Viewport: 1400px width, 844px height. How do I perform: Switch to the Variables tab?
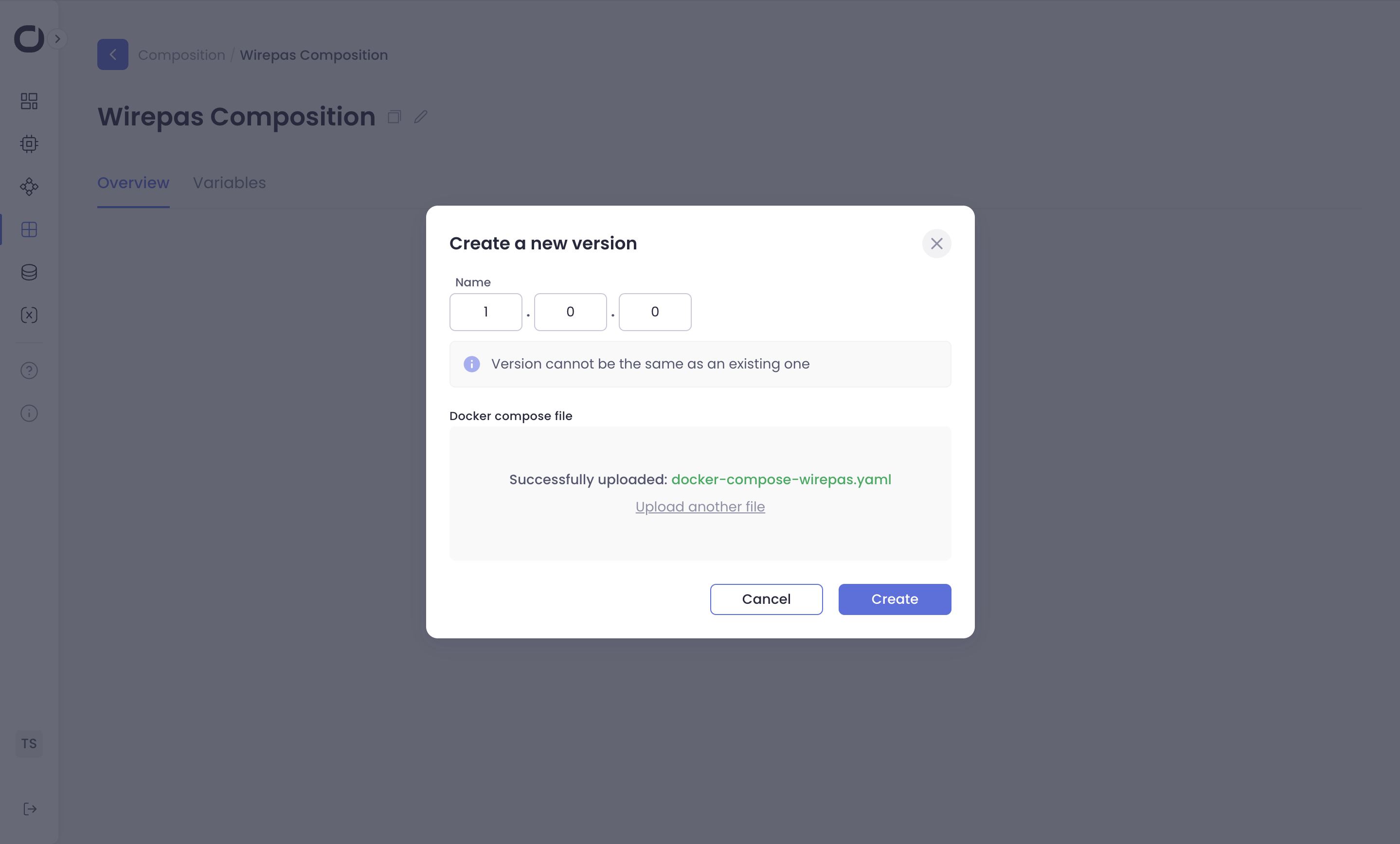click(x=229, y=183)
